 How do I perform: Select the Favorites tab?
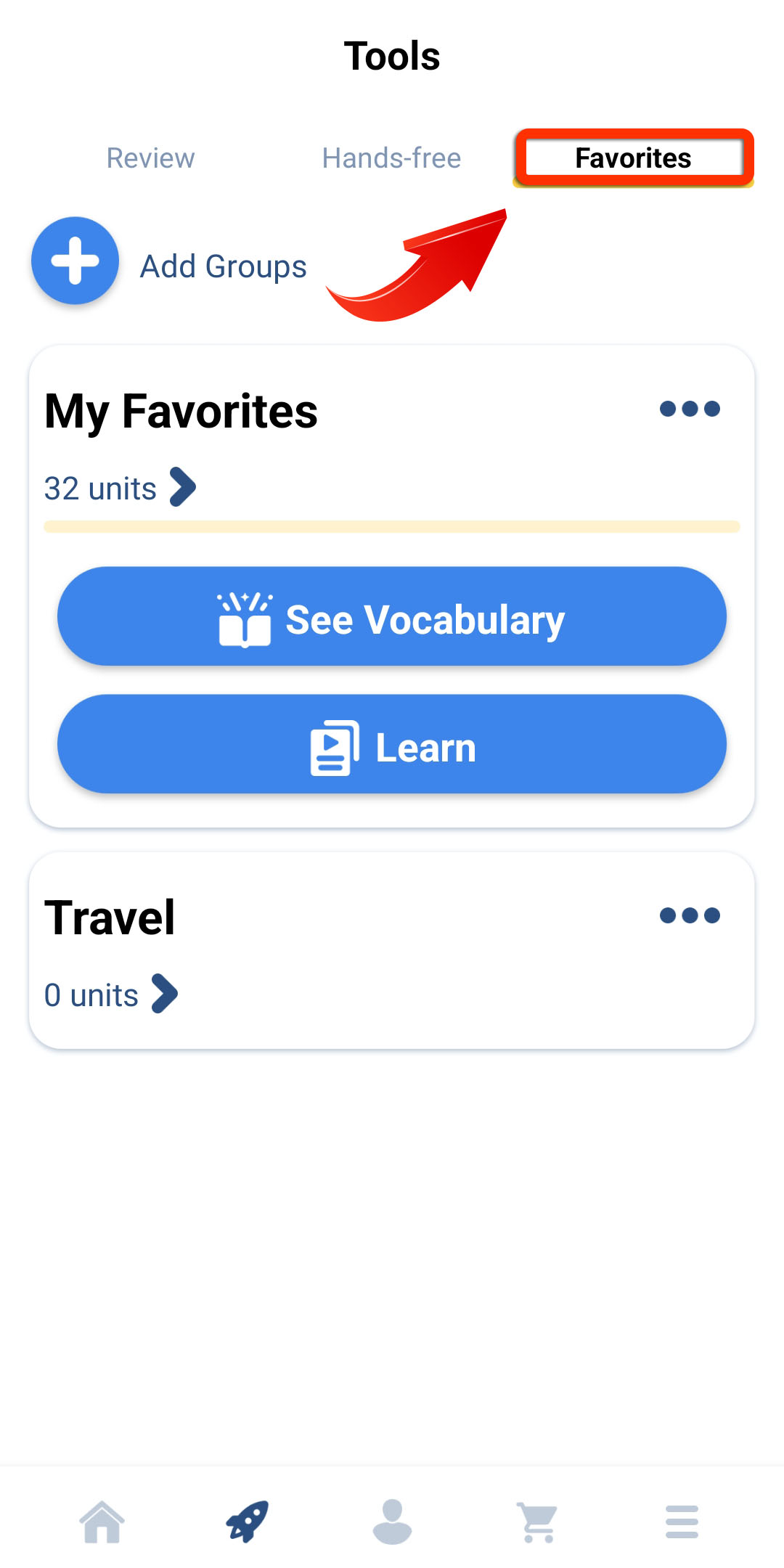tap(633, 158)
